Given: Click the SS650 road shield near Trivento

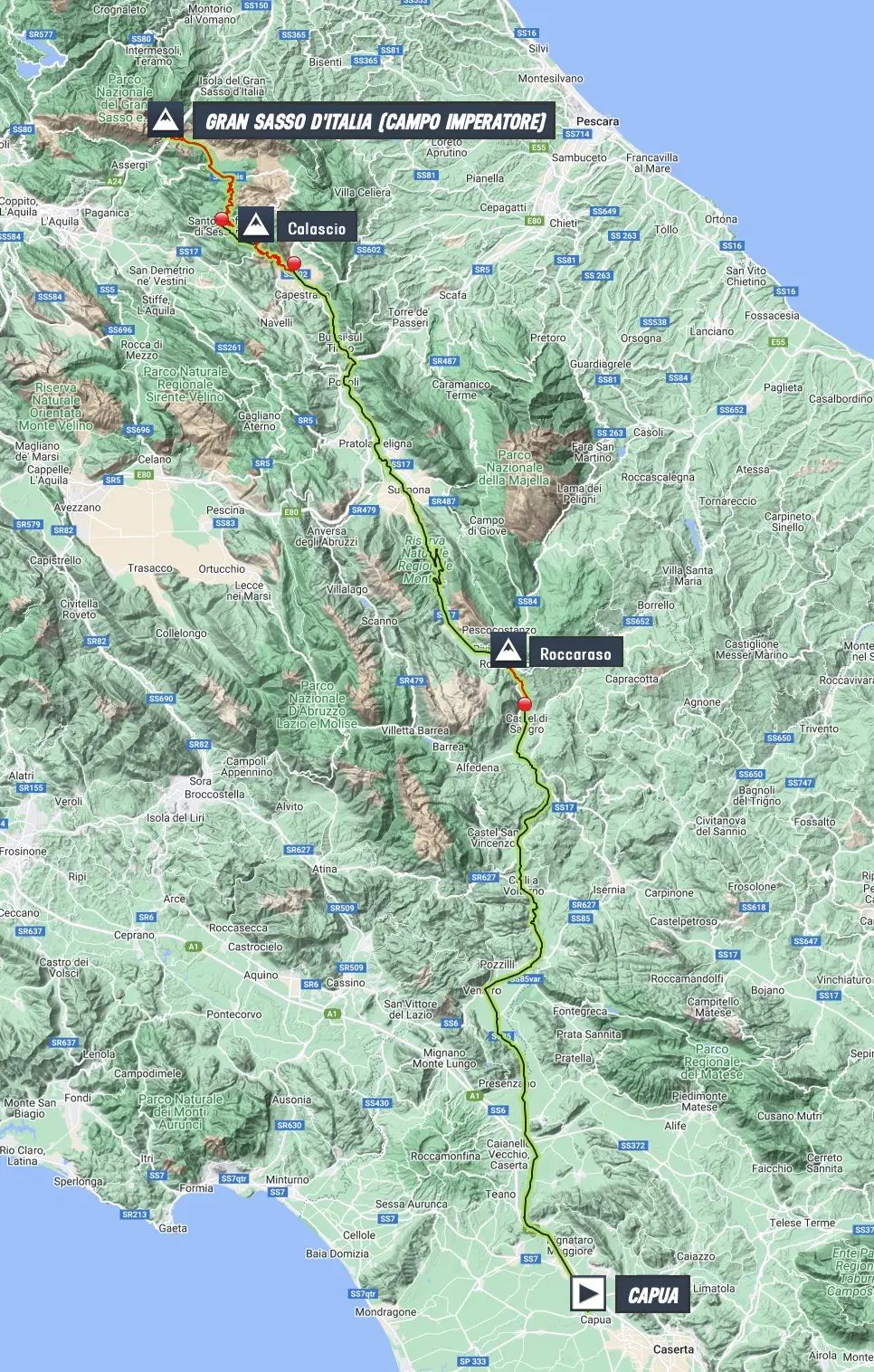Looking at the screenshot, I should coord(779,738).
